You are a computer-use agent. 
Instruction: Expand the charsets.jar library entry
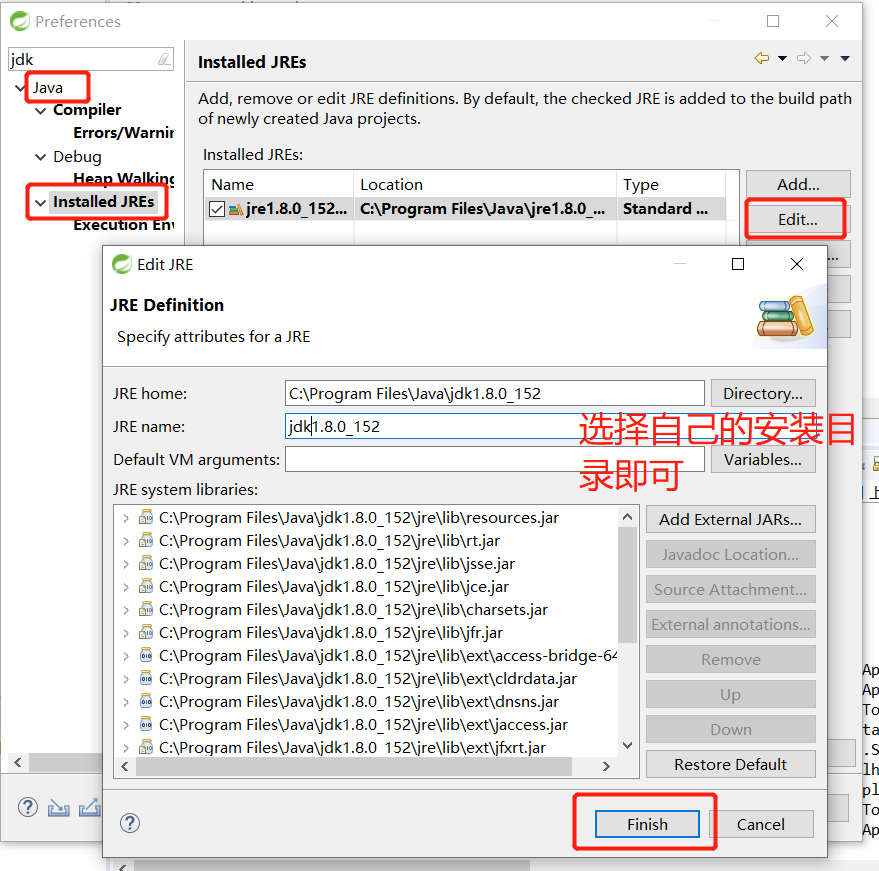(x=126, y=610)
